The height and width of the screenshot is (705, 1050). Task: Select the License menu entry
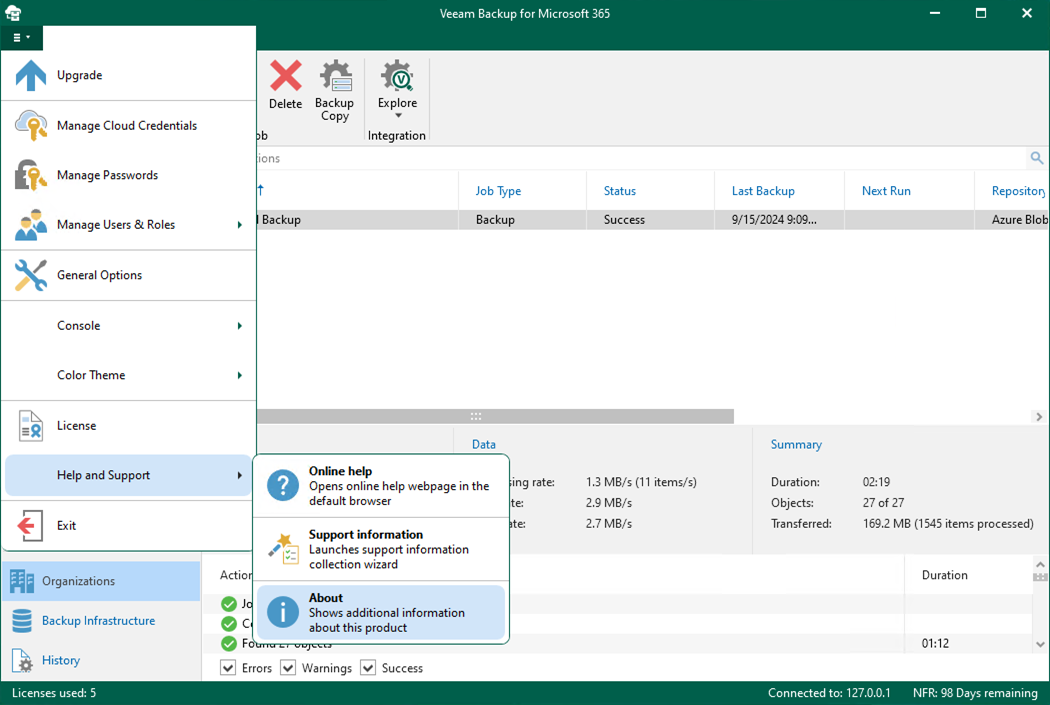tap(129, 426)
